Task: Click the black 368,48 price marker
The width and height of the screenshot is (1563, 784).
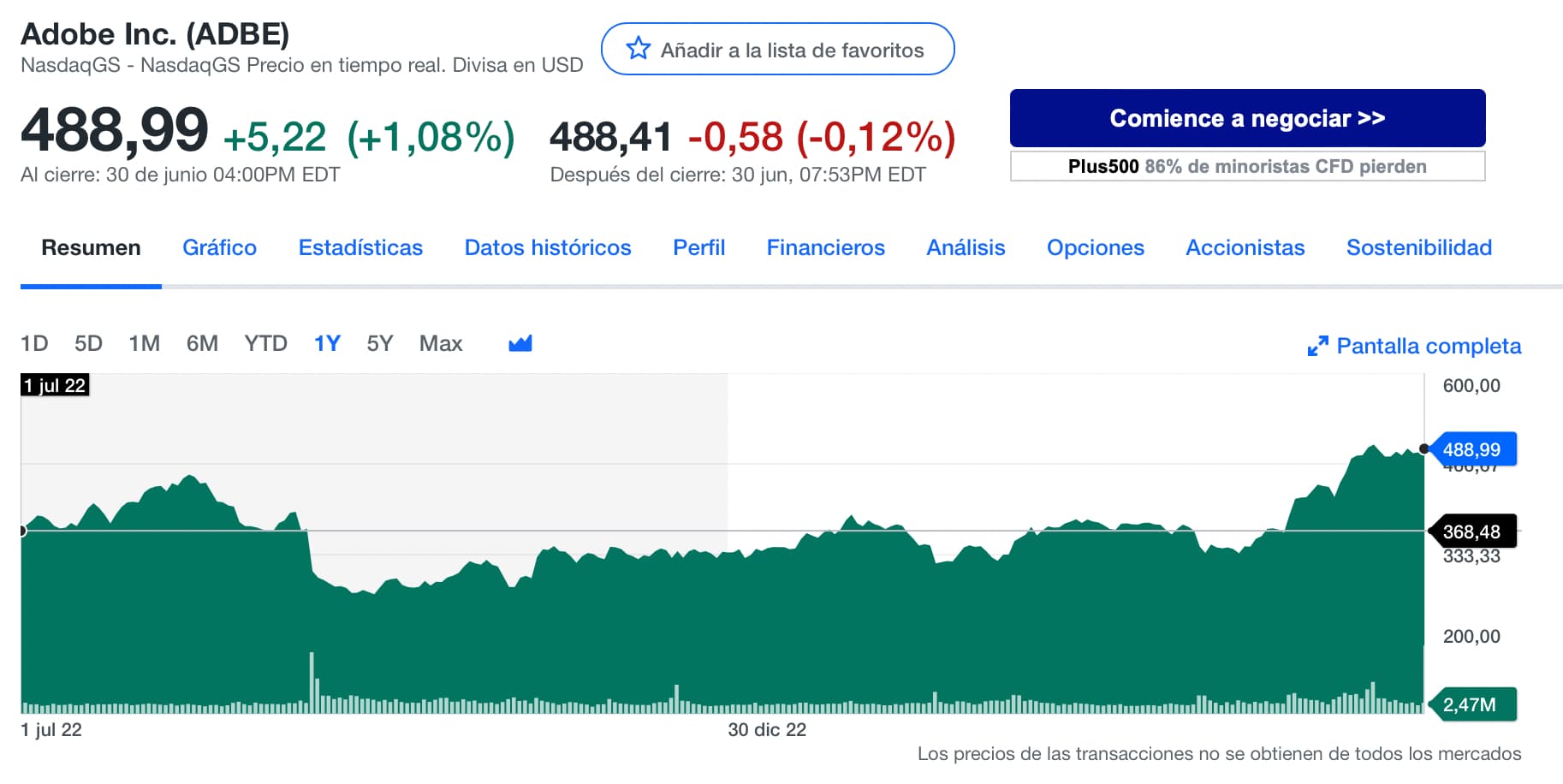Action: (1471, 532)
